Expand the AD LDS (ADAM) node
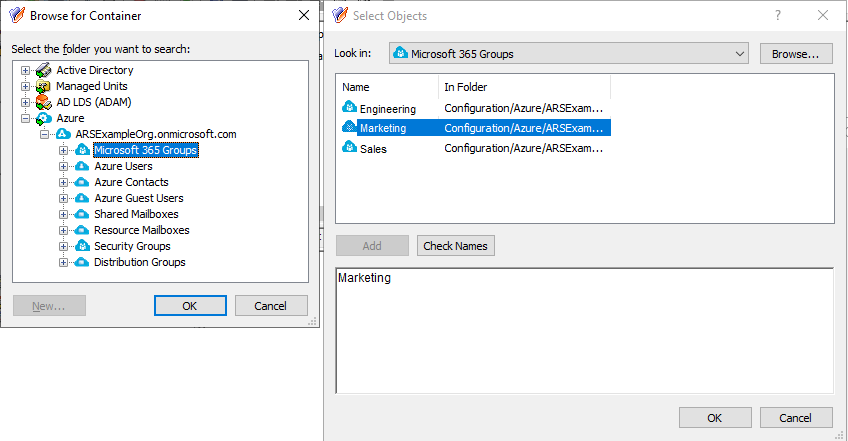 [25, 102]
